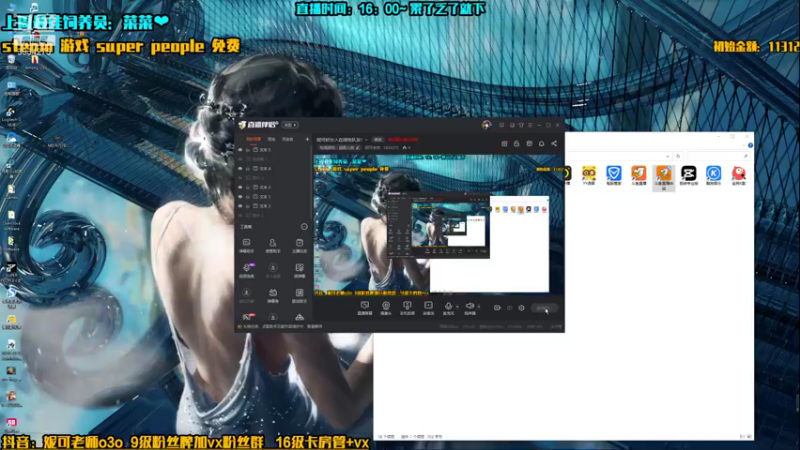800x450 pixels.
Task: Hide the 文本 4 layer via eye icon
Action: pos(240,168)
